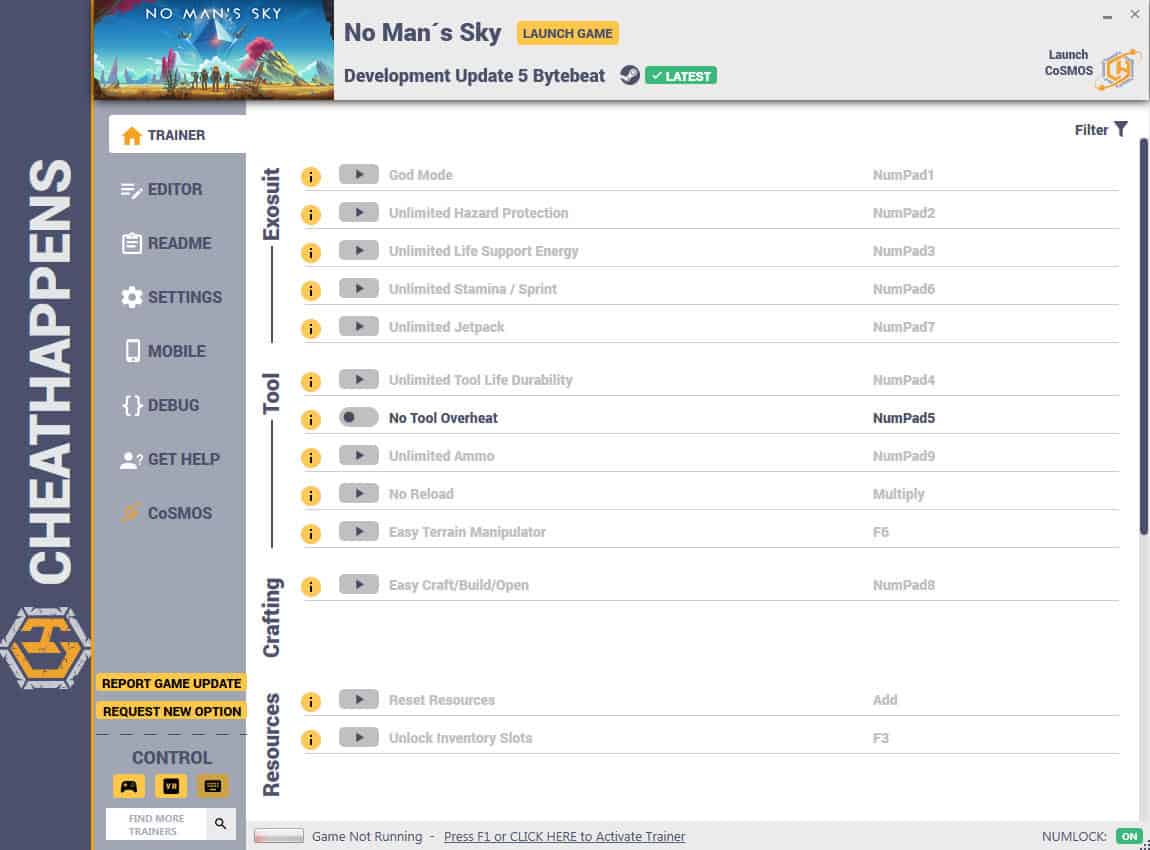
Task: Enable Unlimited Stamina / Sprint
Action: (x=359, y=289)
